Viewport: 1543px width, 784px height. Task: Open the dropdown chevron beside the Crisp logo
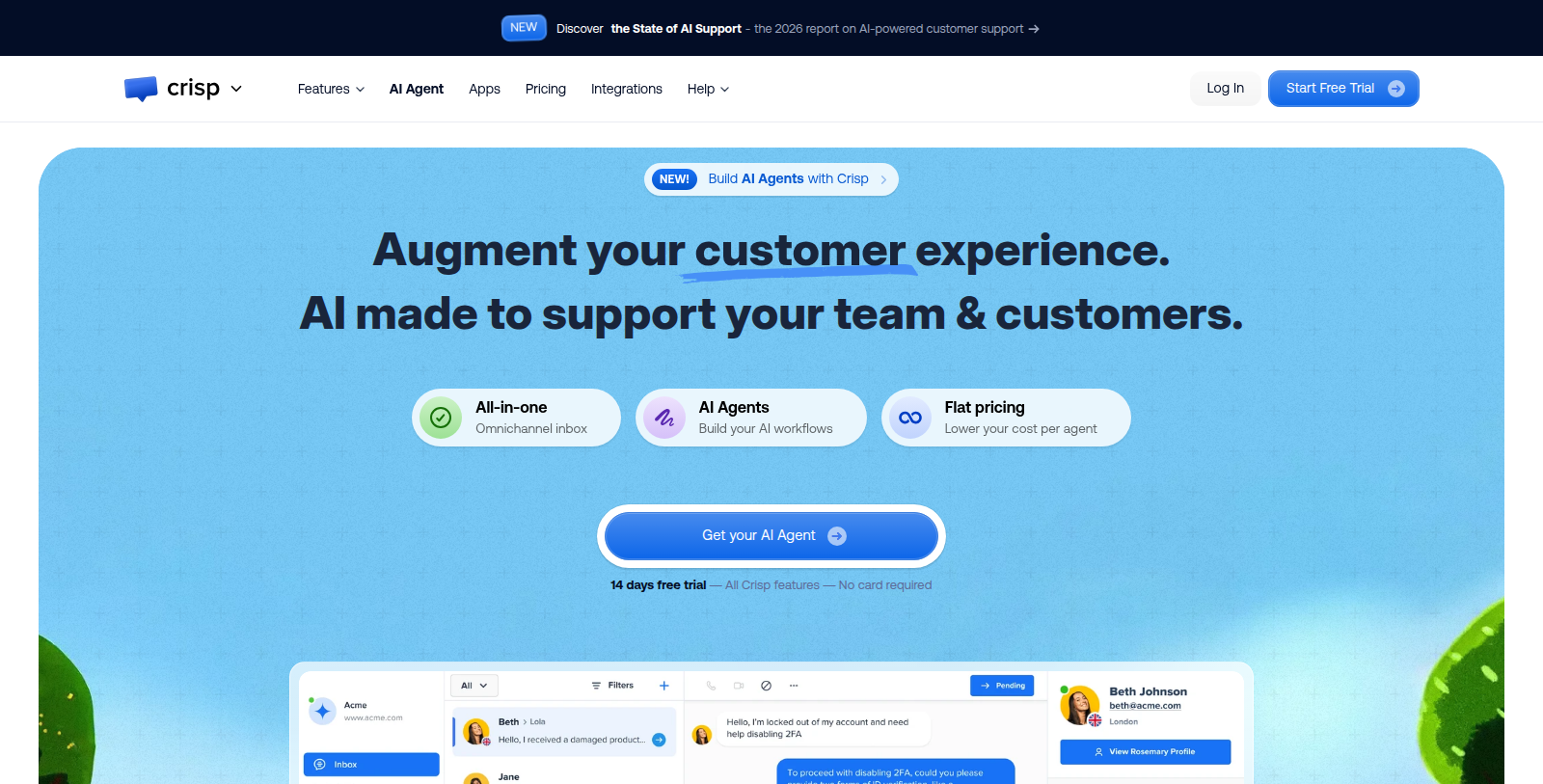pyautogui.click(x=236, y=89)
